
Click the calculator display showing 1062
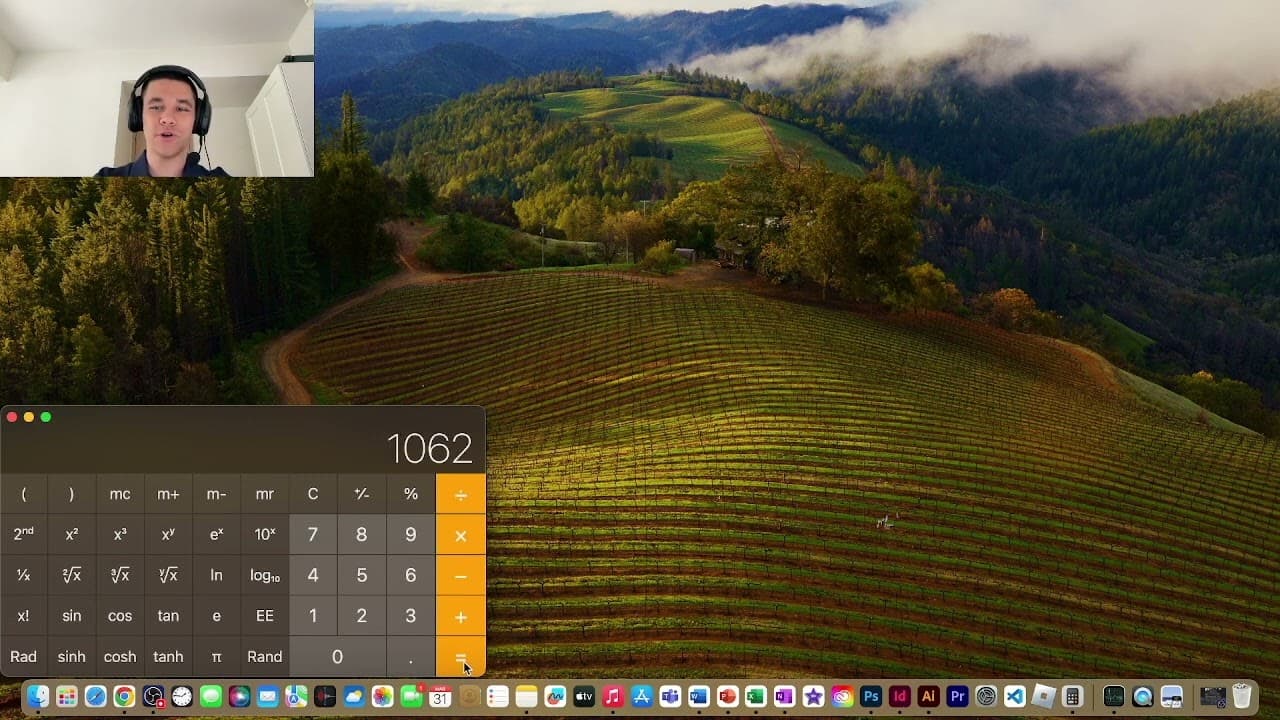click(x=429, y=449)
